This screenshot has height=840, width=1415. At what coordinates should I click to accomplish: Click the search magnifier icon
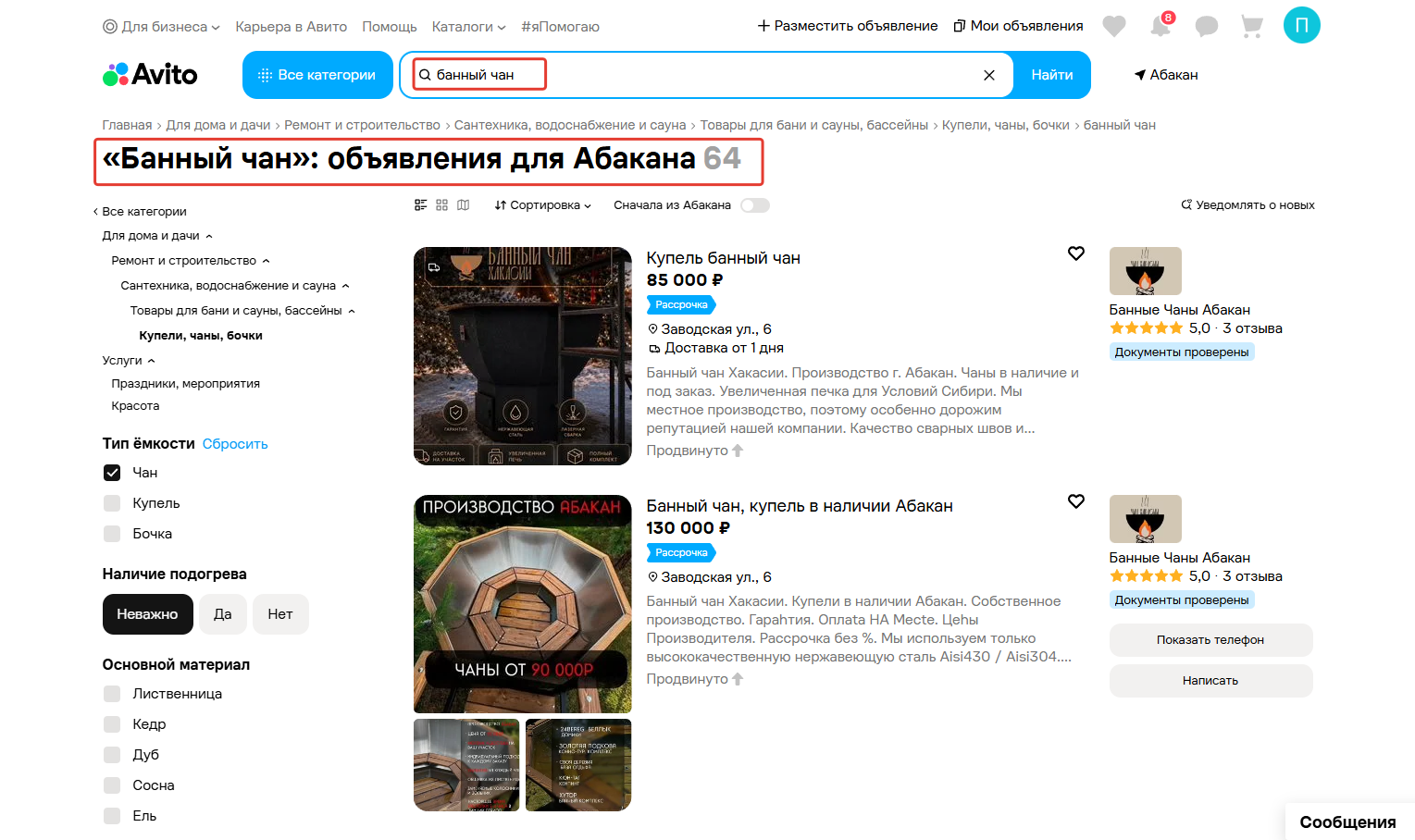pyautogui.click(x=425, y=75)
